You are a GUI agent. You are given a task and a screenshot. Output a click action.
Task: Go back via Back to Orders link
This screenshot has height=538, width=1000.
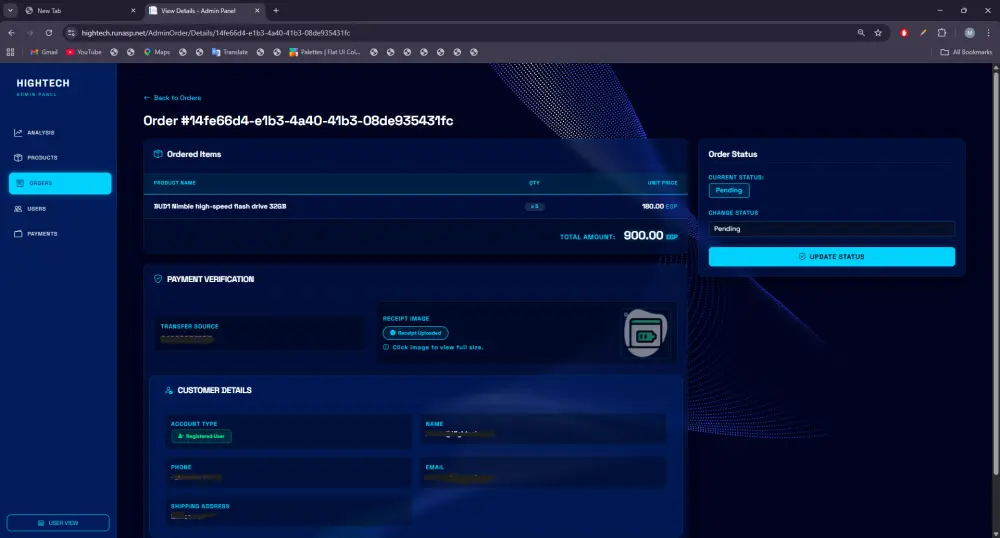click(x=172, y=98)
